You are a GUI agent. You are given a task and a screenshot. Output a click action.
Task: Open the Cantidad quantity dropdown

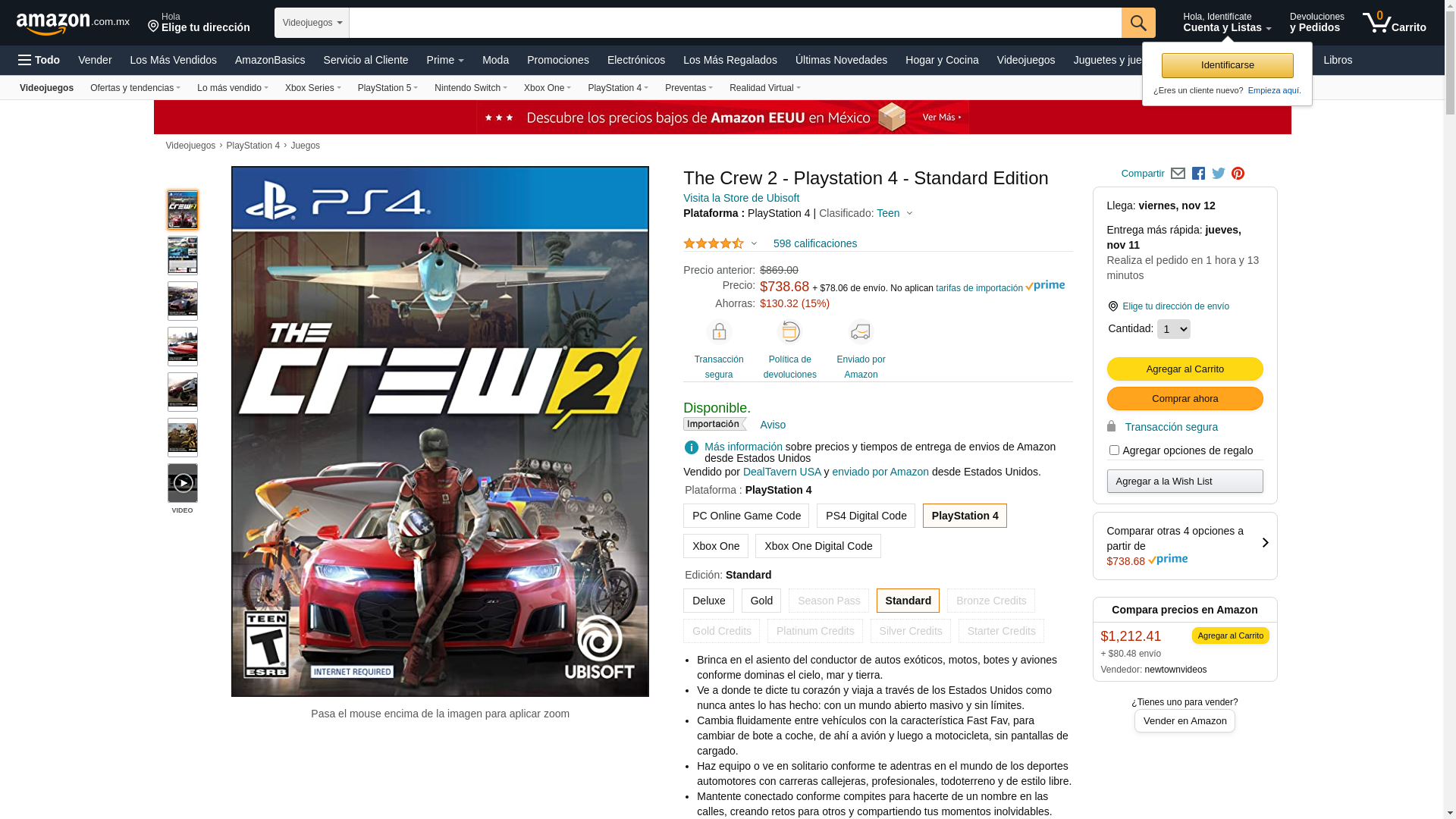click(x=1173, y=329)
